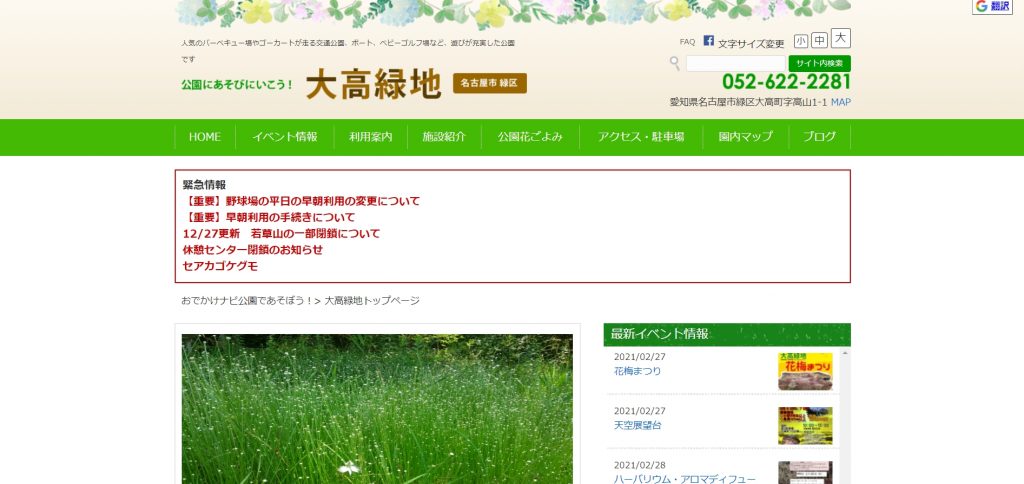Click the 公園にあそびにいこう！ tagline

coord(238,85)
